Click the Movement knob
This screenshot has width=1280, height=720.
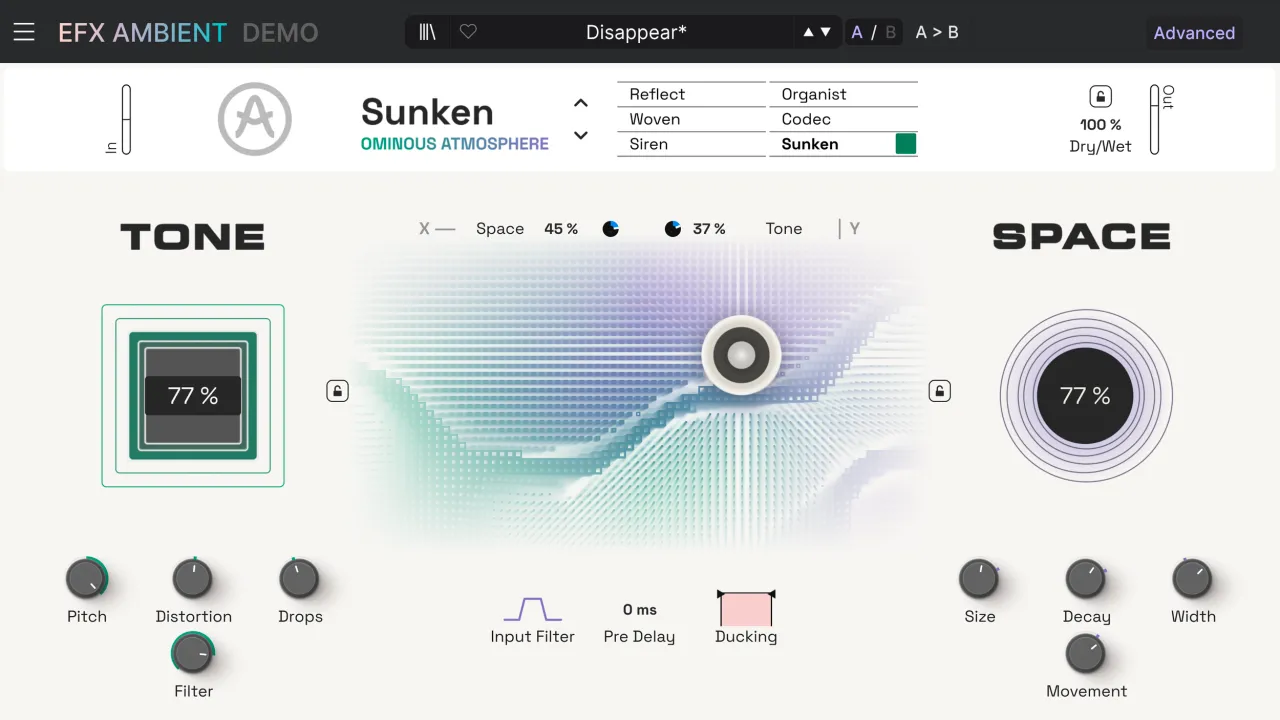pyautogui.click(x=1085, y=654)
